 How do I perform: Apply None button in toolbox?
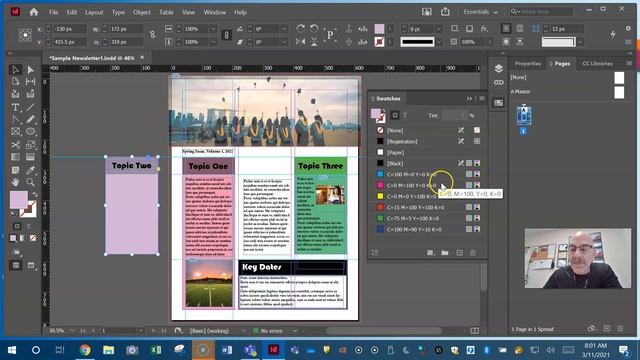coord(33,238)
